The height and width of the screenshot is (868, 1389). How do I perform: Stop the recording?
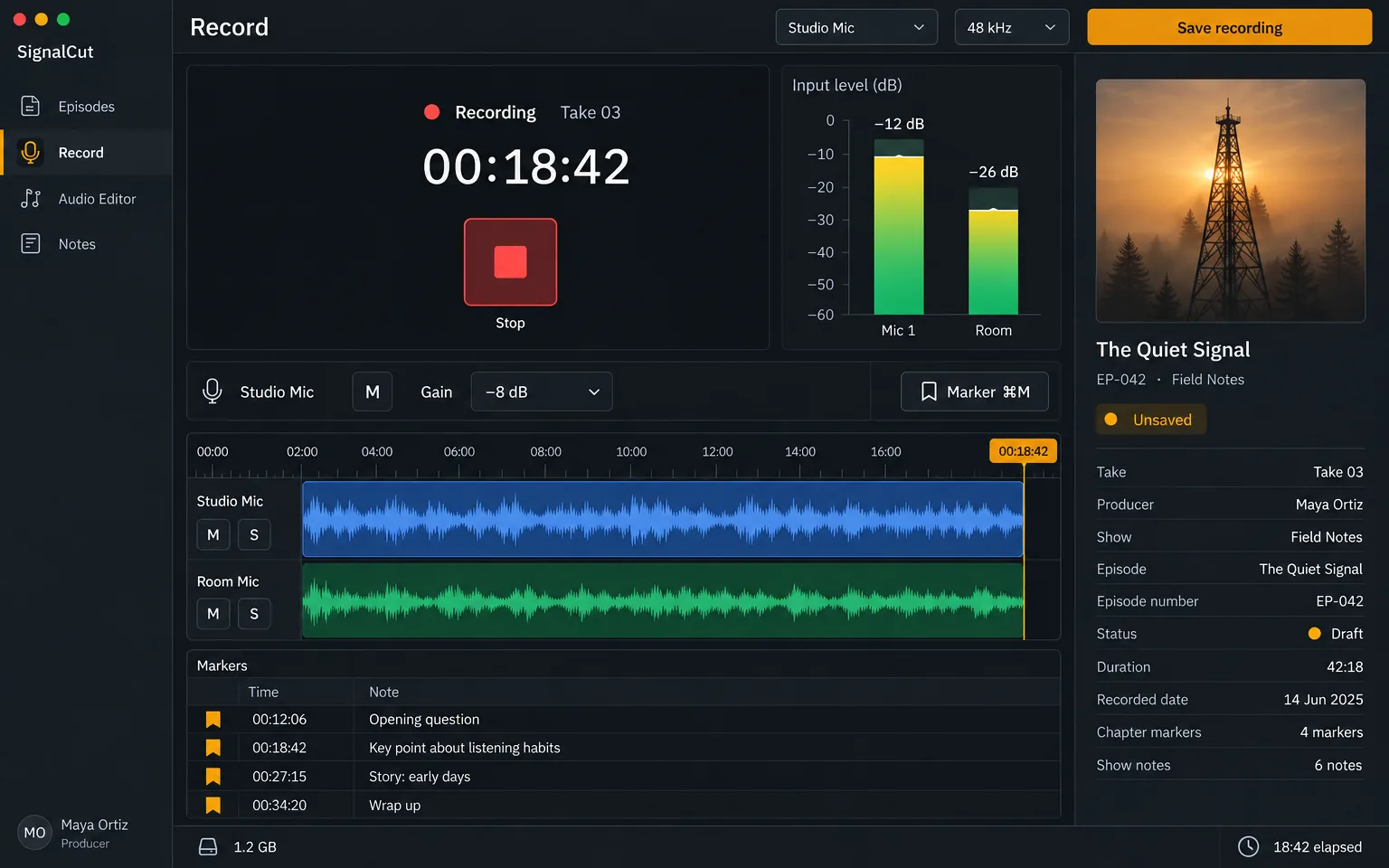point(510,262)
